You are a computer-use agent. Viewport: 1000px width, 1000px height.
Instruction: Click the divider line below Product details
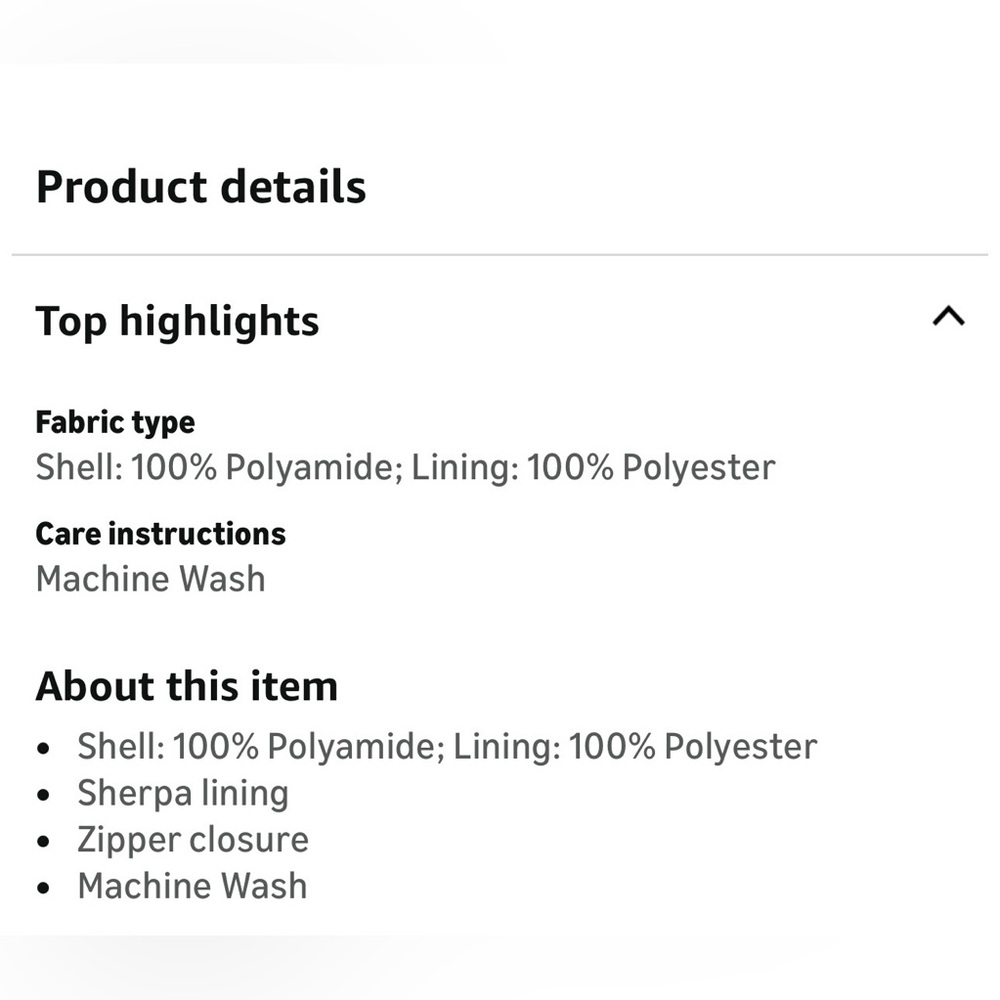(x=500, y=255)
